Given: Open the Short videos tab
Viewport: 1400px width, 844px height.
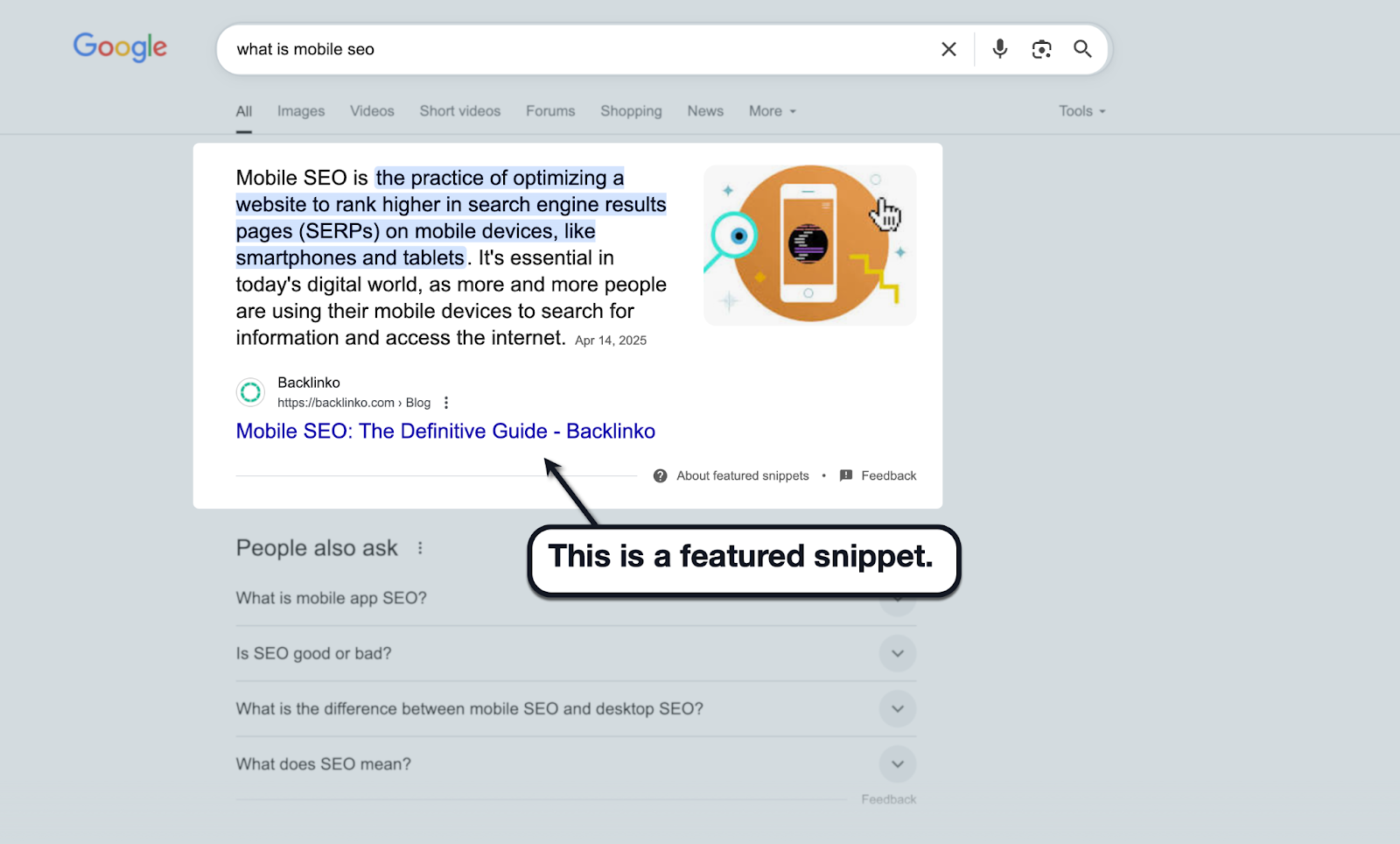Looking at the screenshot, I should point(460,111).
